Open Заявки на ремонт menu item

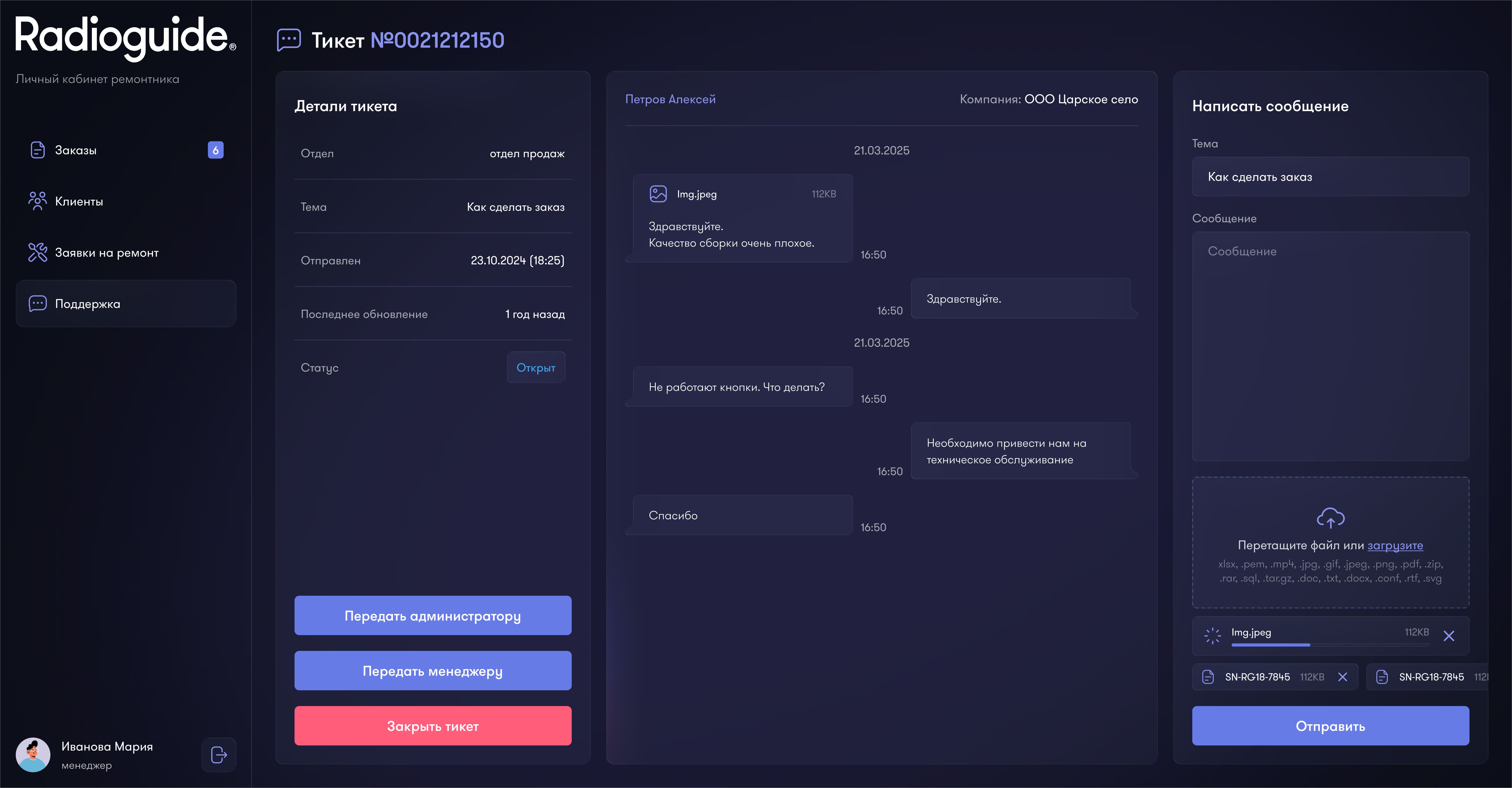click(126, 252)
